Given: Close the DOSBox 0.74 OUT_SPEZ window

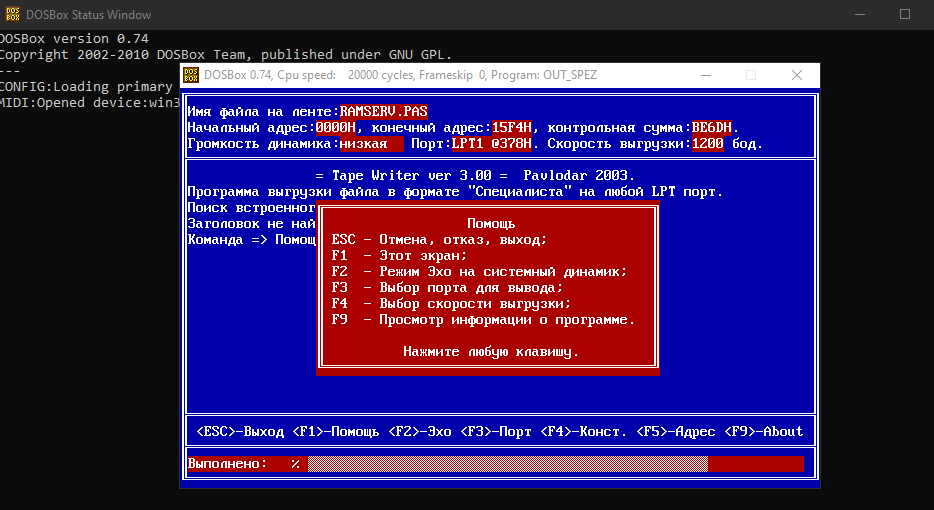Looking at the screenshot, I should pos(796,75).
